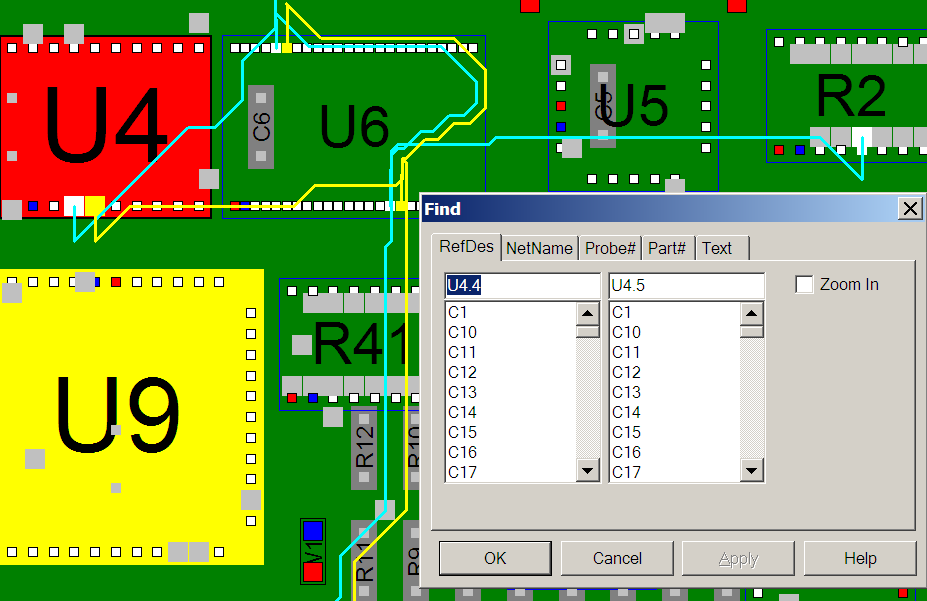The height and width of the screenshot is (601, 927).
Task: Click the U4.5 reference input field
Action: coord(686,285)
